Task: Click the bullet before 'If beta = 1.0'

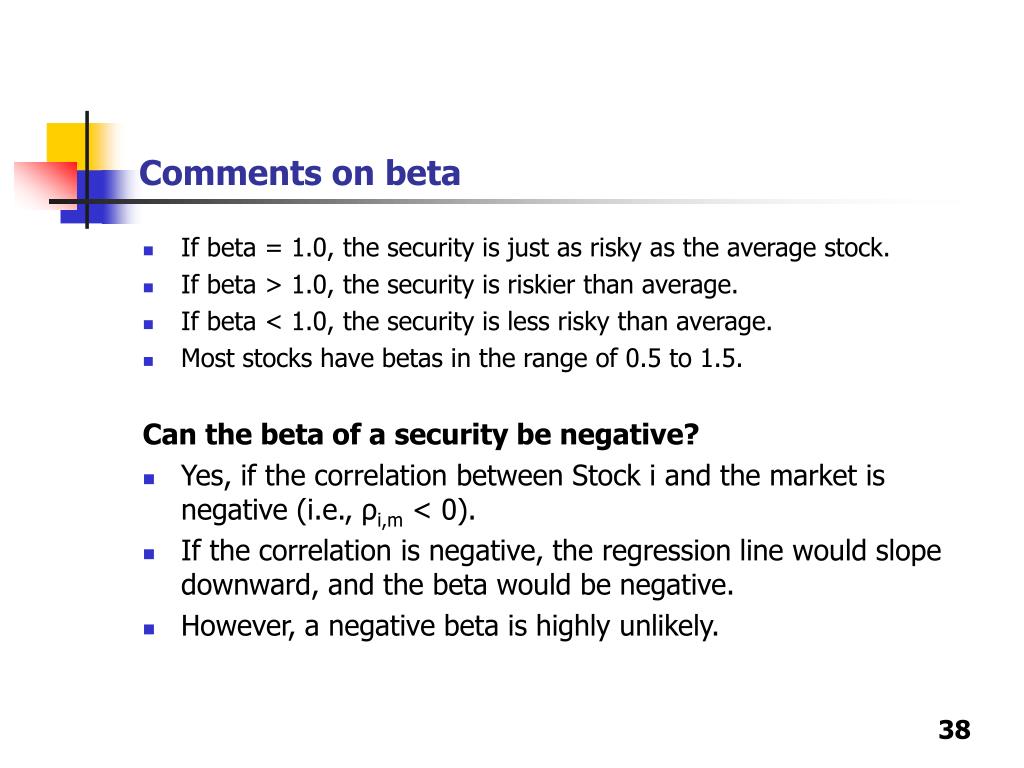Action: click(149, 250)
